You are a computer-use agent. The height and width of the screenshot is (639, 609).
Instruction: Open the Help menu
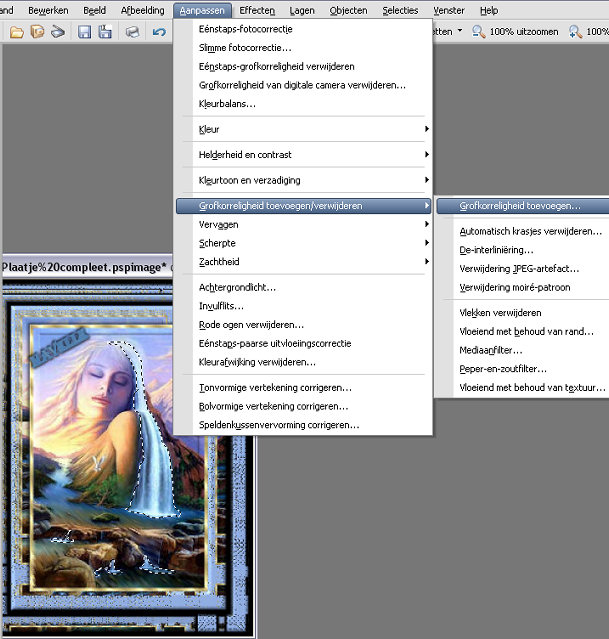pyautogui.click(x=489, y=11)
